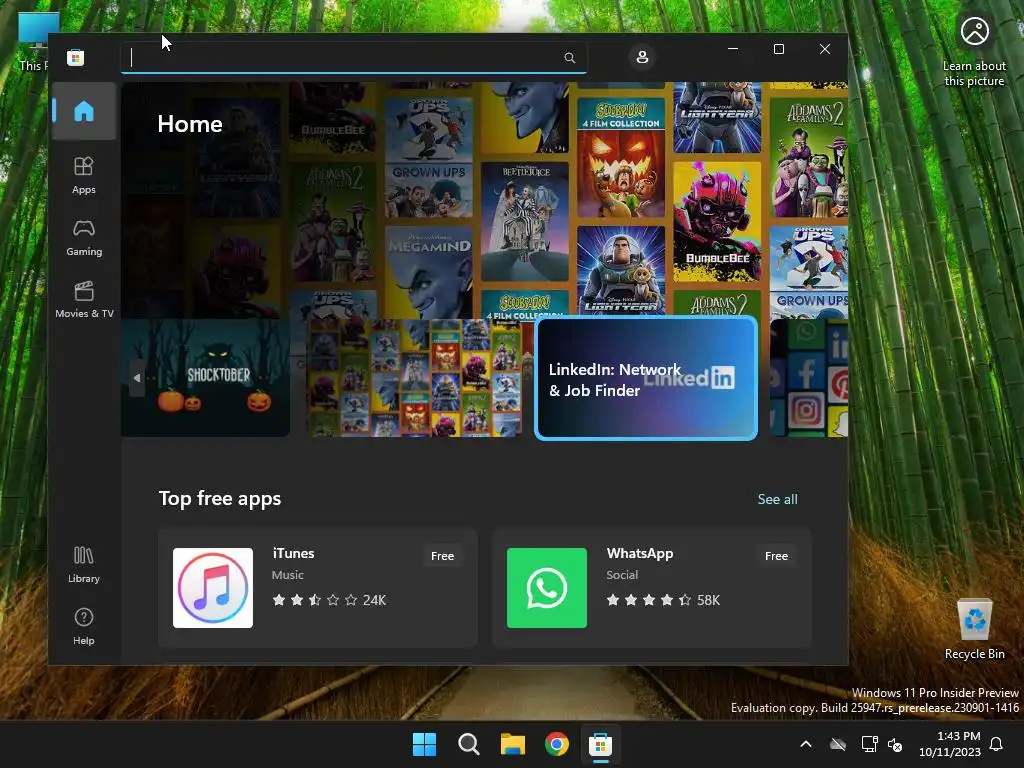
Task: Open the Shocktober promotional banner
Action: (205, 377)
